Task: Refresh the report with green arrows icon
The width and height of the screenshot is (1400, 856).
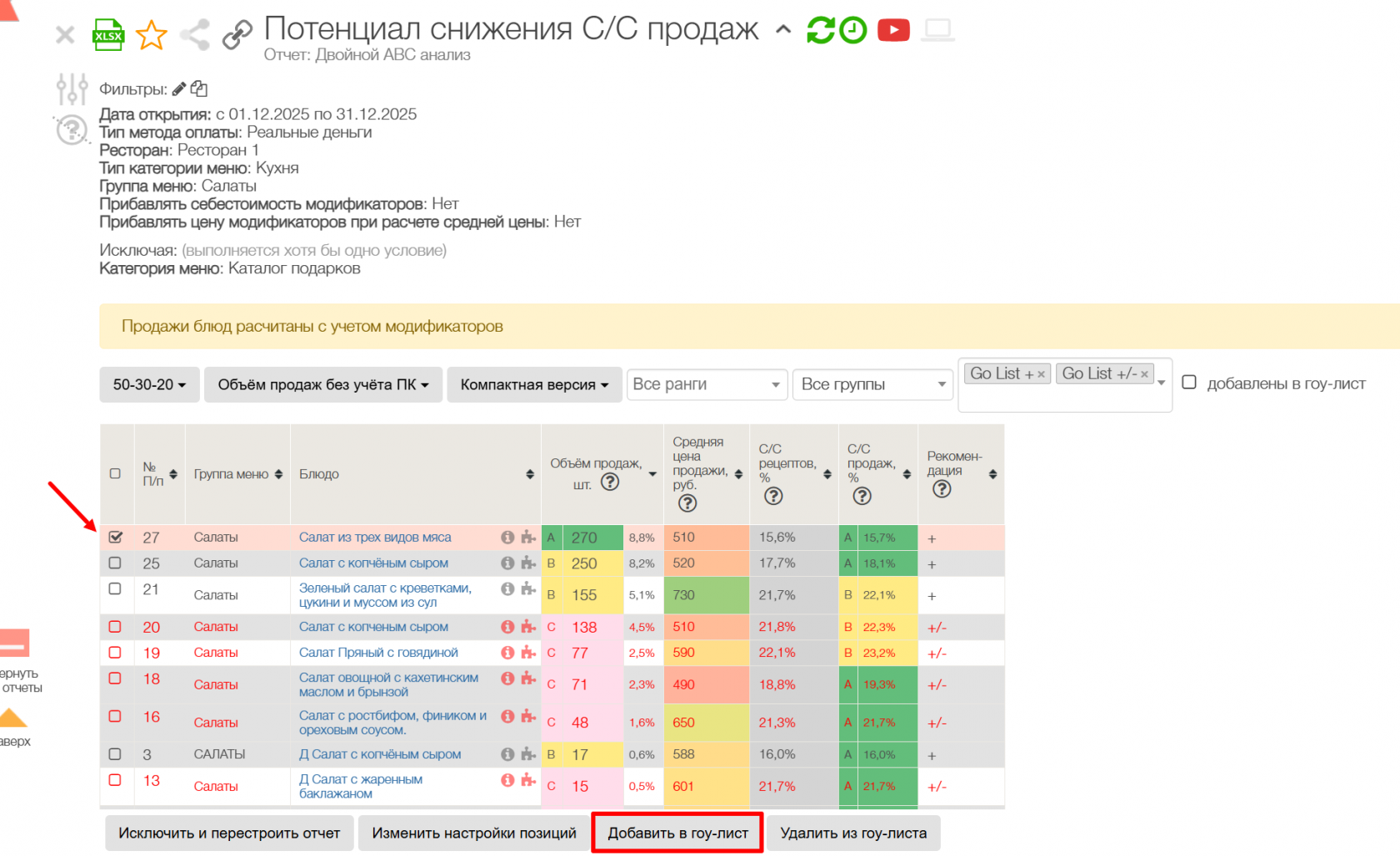Action: click(x=820, y=31)
